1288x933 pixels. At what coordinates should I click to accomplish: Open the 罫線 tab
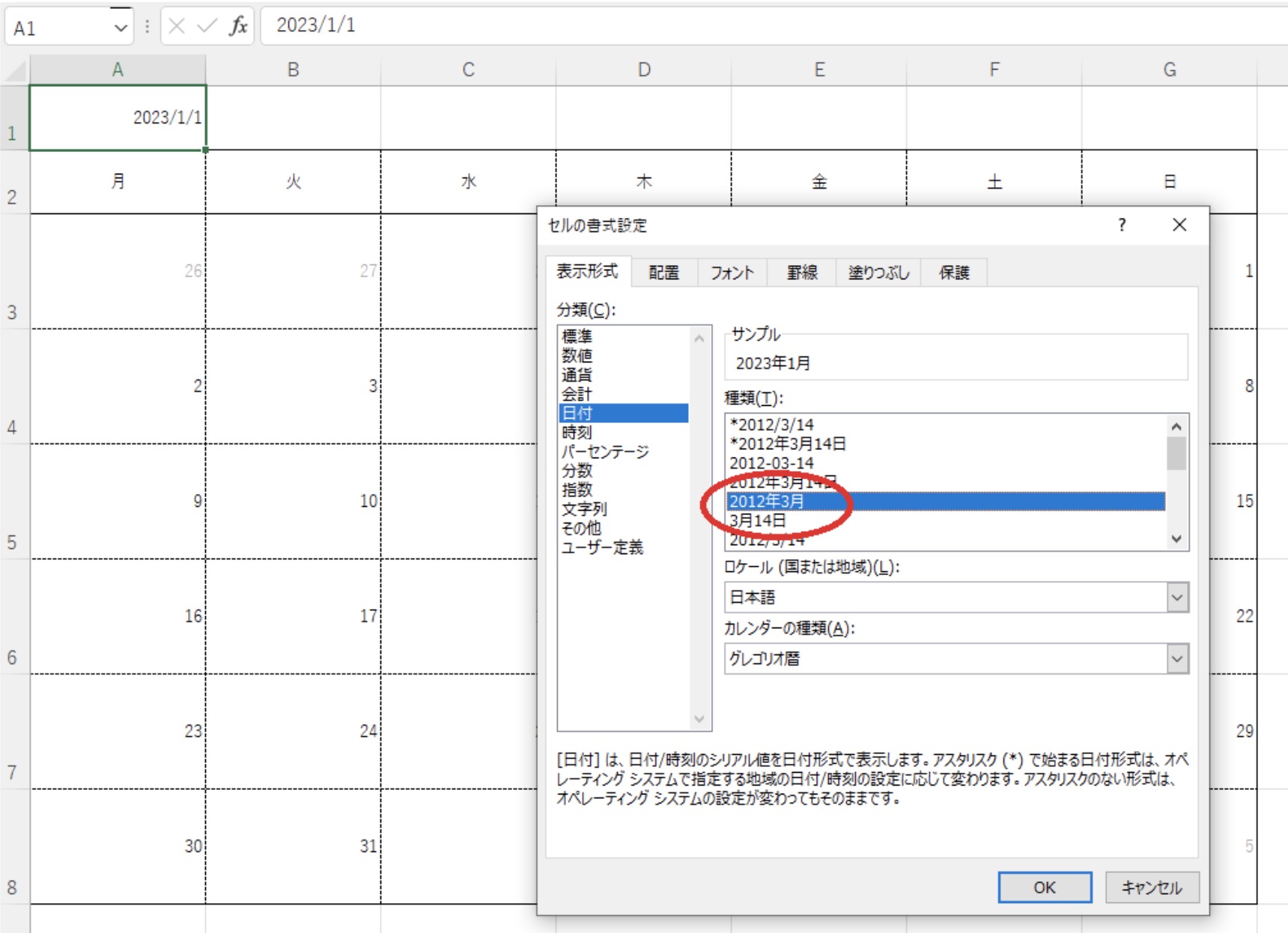pos(802,273)
